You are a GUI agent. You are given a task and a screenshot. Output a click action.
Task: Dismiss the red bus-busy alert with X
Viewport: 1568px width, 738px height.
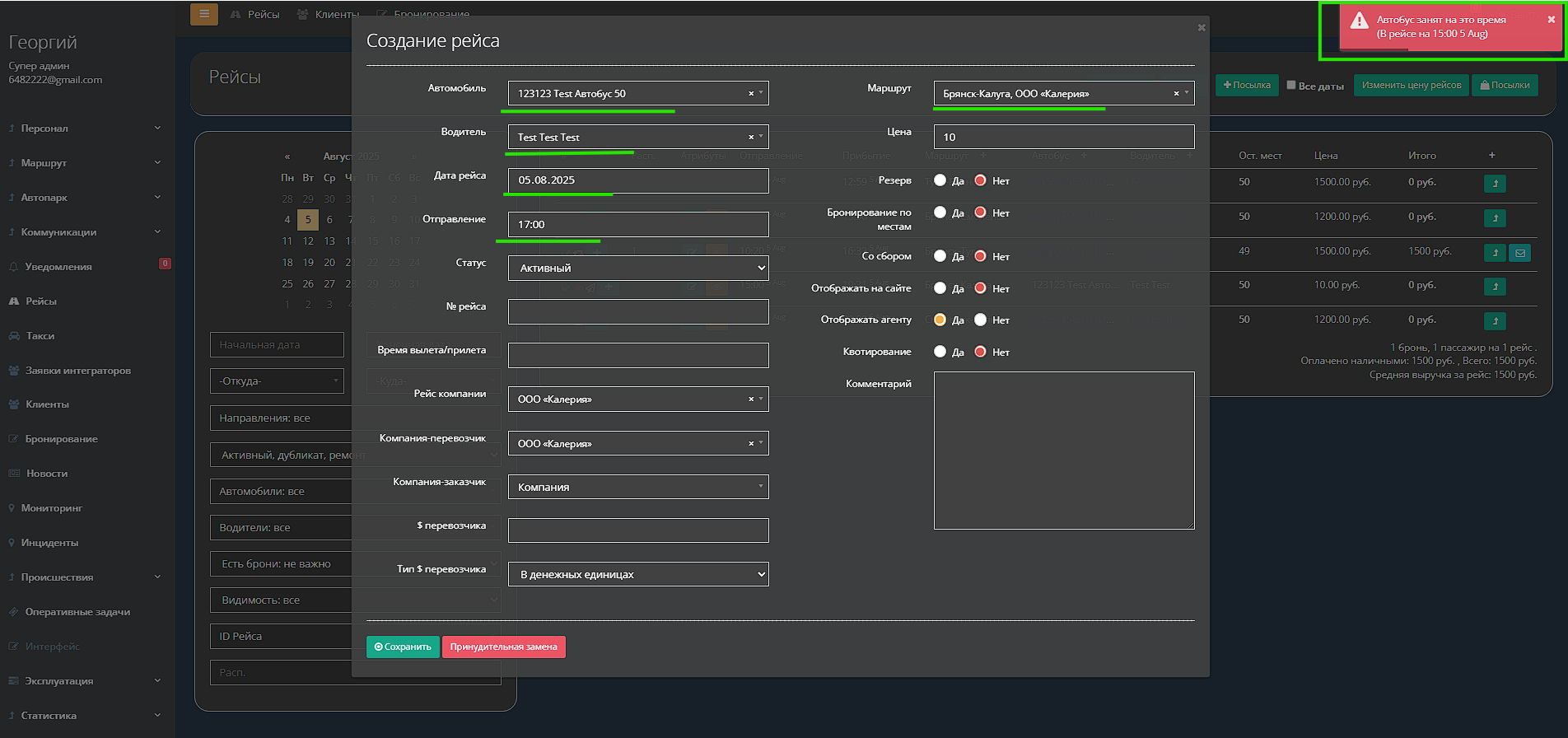coord(1551,20)
